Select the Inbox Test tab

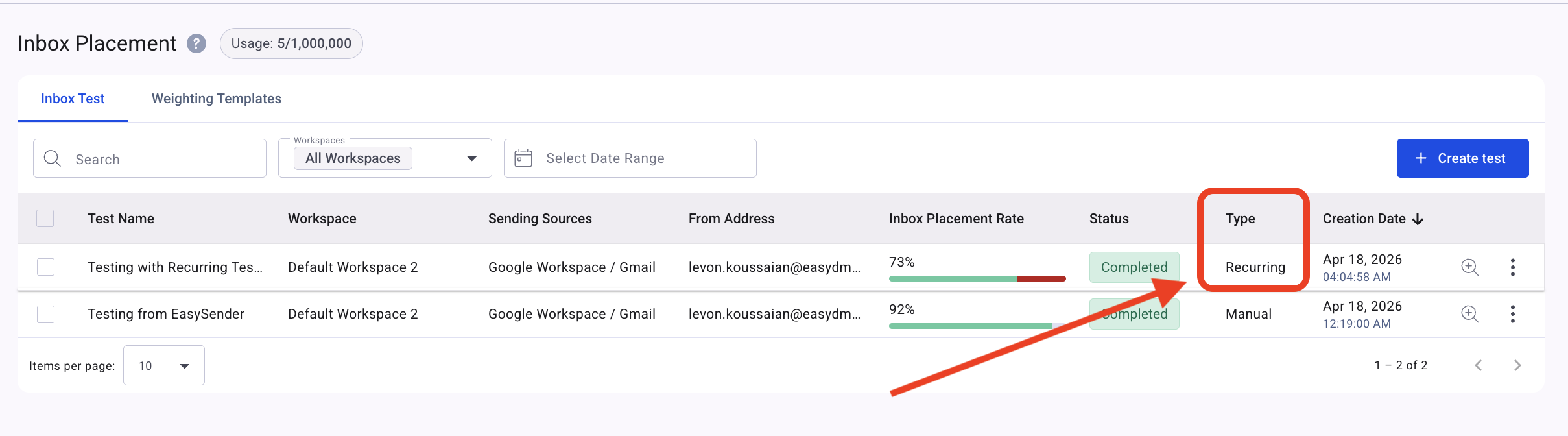point(73,99)
